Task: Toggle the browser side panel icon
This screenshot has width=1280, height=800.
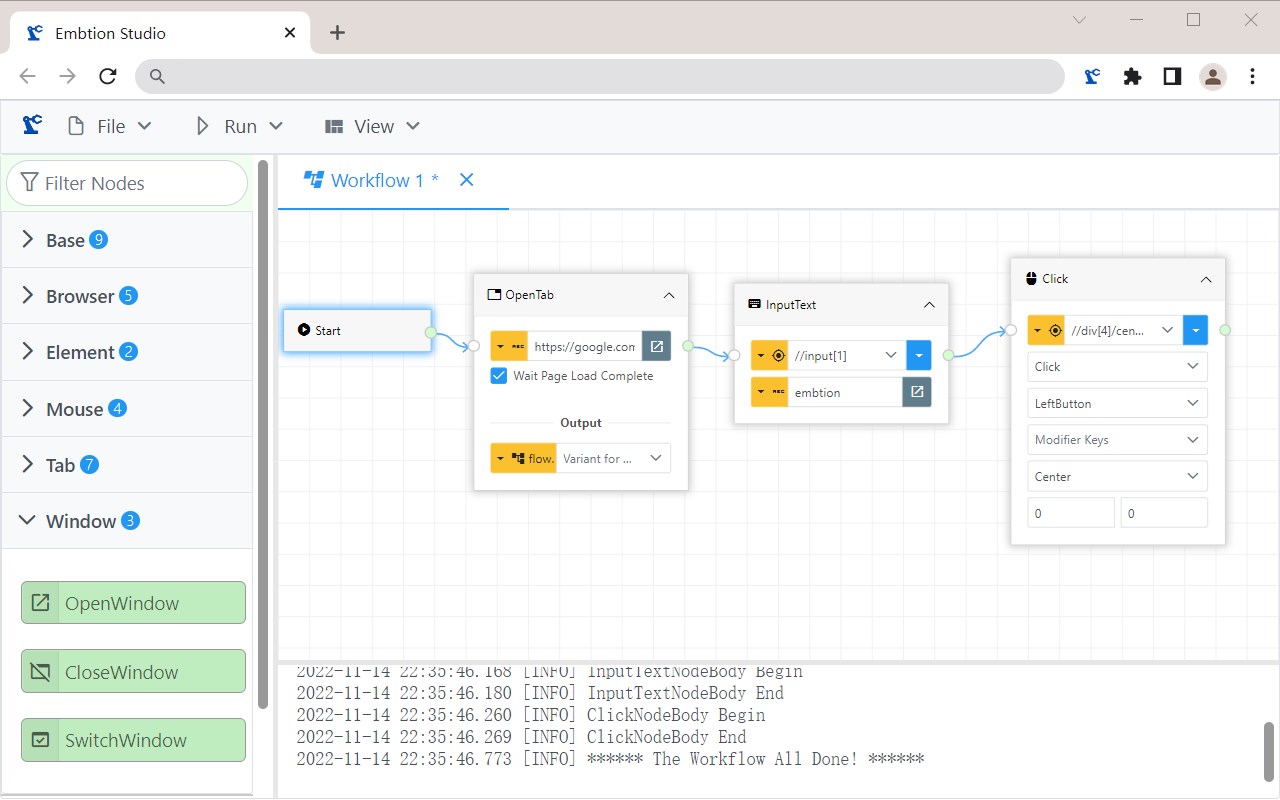Action: tap(1172, 76)
